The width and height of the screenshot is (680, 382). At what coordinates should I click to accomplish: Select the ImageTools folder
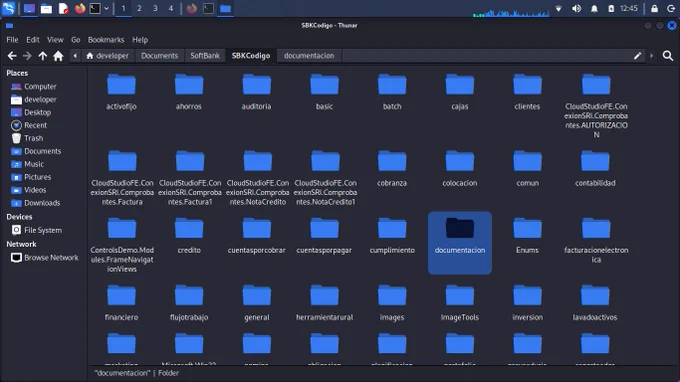coord(460,303)
